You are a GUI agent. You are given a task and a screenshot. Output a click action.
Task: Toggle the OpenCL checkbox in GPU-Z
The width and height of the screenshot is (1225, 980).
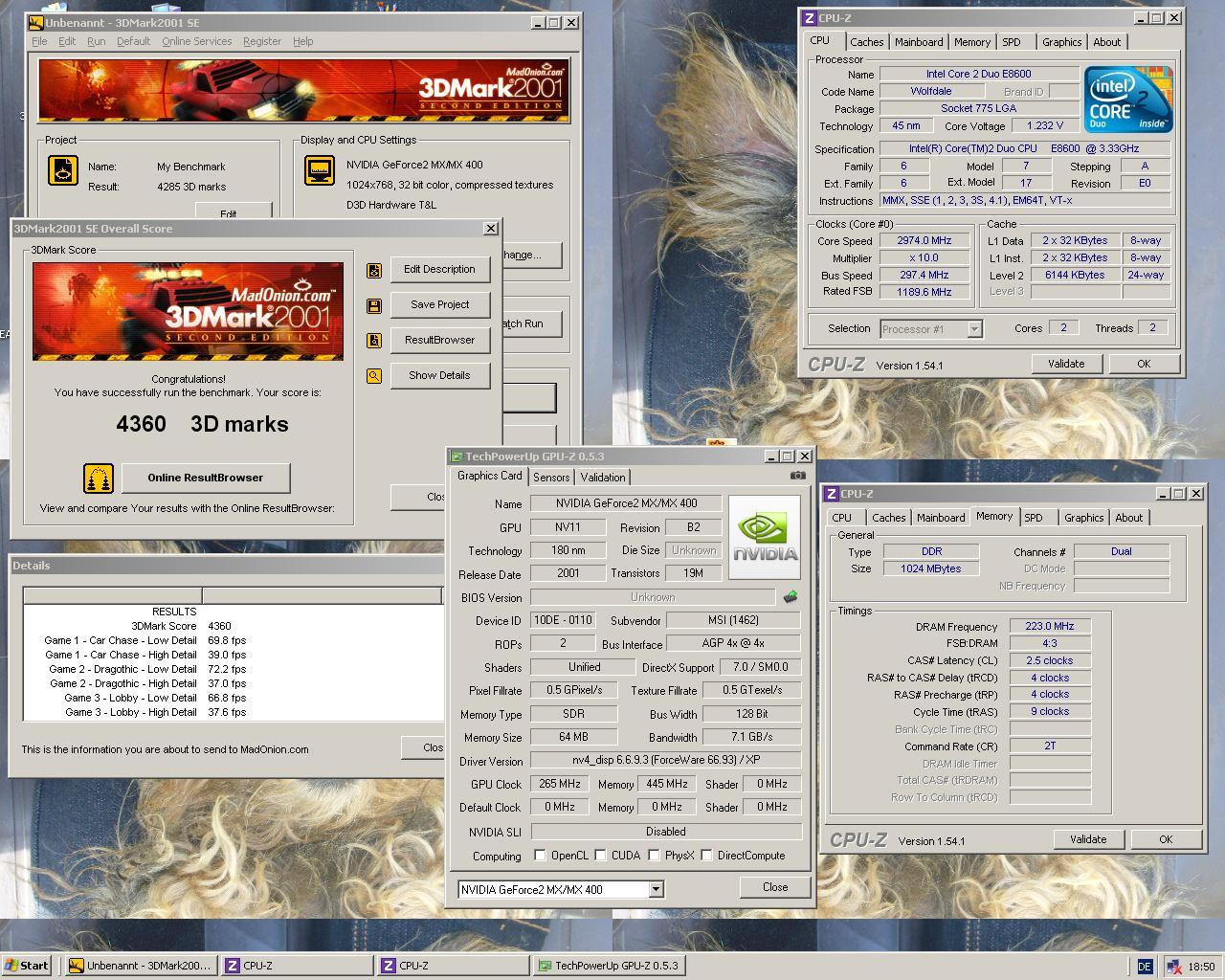pos(540,855)
